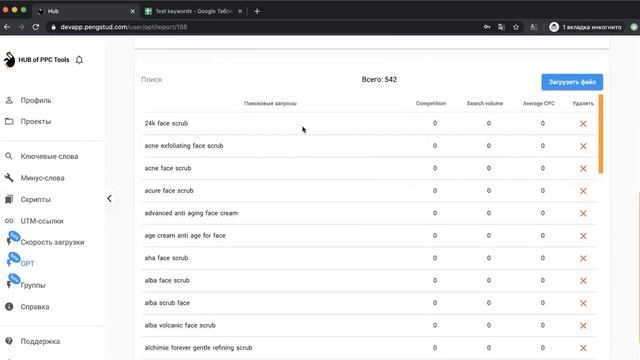Bookmark this page with star icon
Image resolution: width=640 pixels, height=360 pixels.
[516, 27]
